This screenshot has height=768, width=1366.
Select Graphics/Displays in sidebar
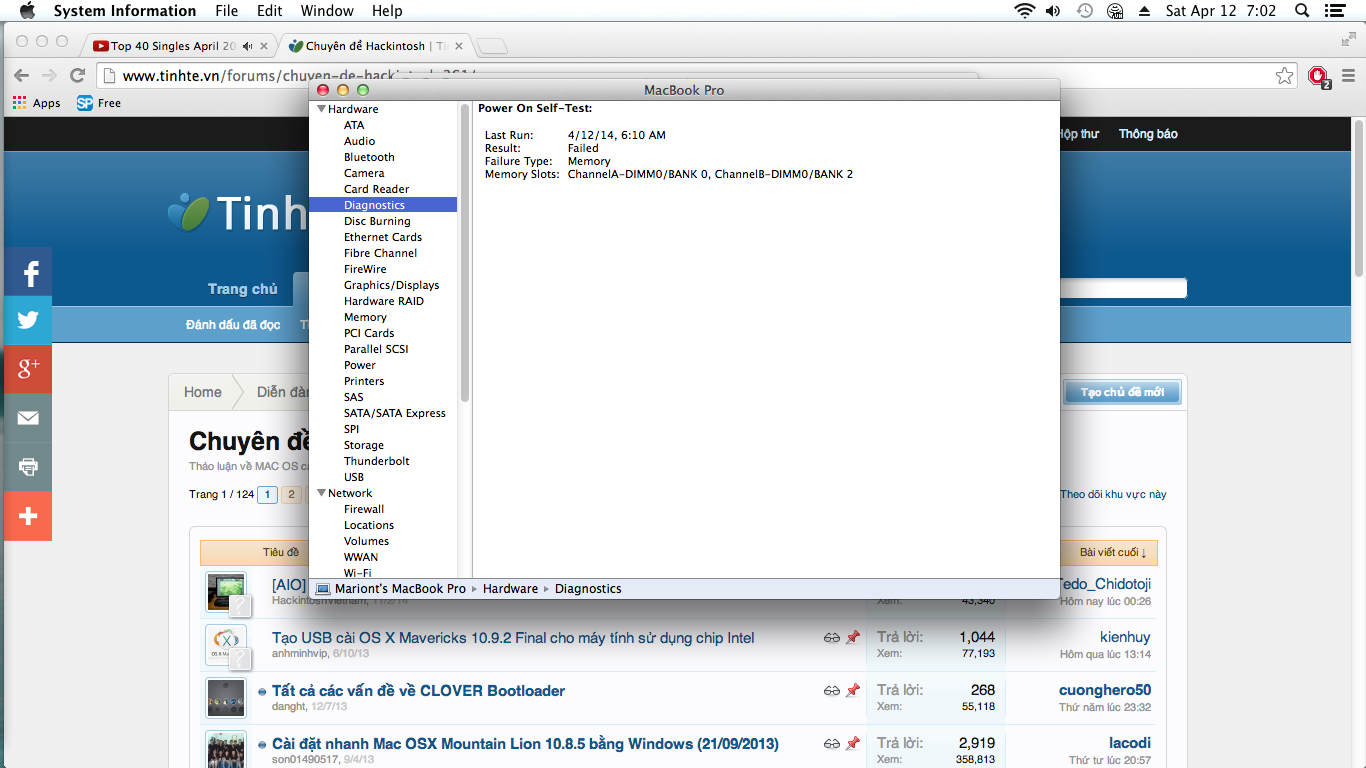(392, 285)
